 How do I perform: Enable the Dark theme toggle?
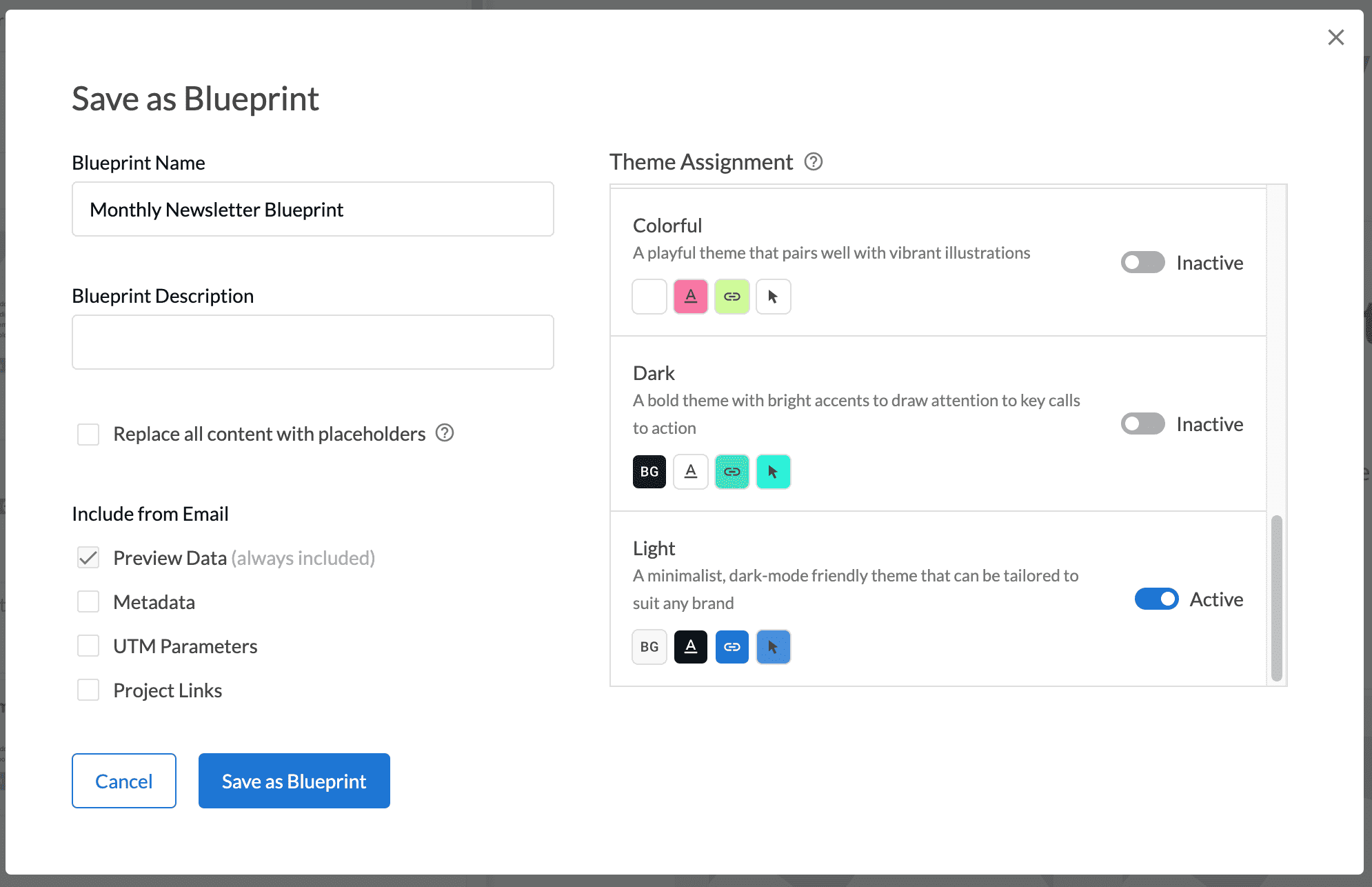pos(1143,424)
